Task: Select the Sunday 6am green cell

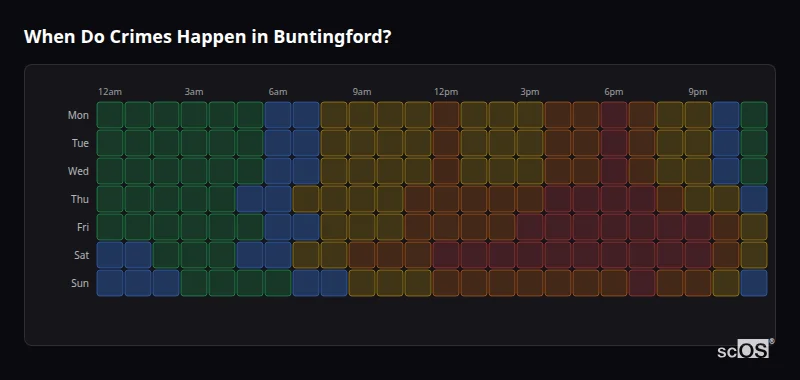Action: (x=278, y=283)
